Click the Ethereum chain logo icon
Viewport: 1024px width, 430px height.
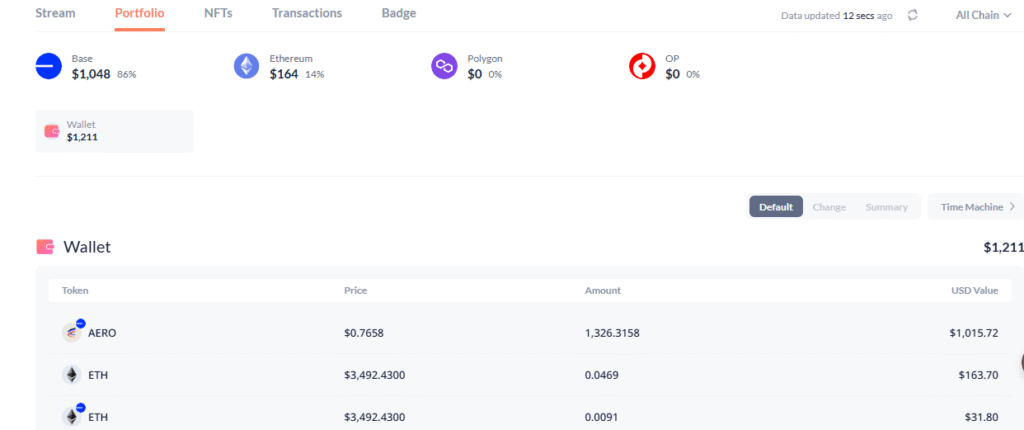coord(246,66)
